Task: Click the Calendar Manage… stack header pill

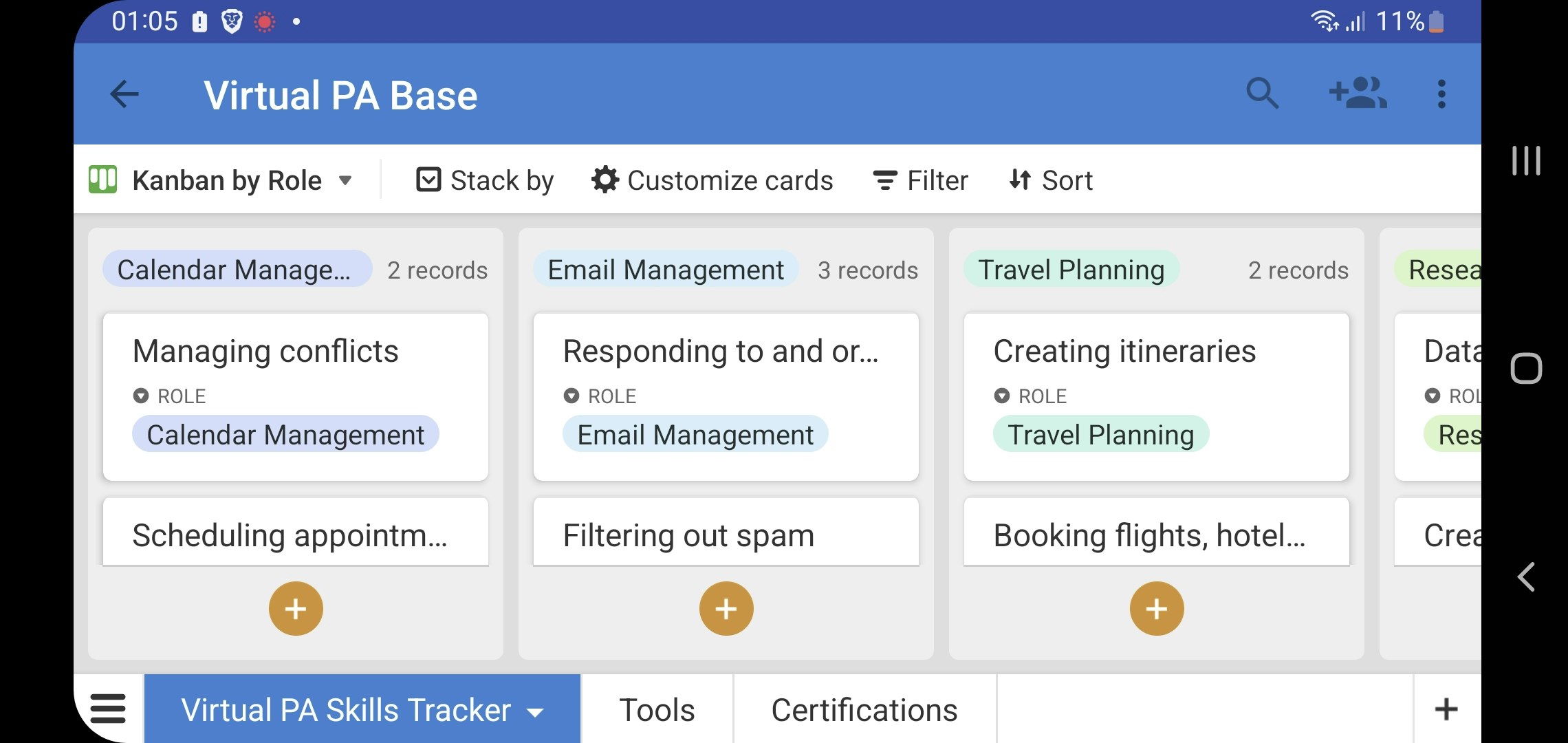Action: [x=237, y=270]
